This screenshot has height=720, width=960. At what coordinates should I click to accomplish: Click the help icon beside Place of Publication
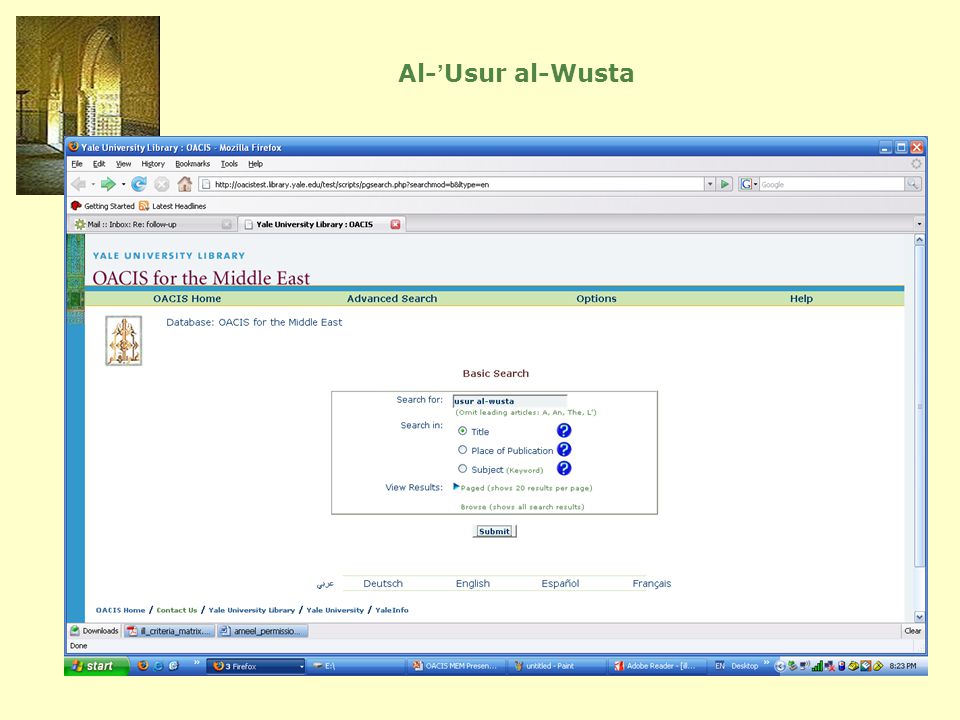[x=564, y=449]
